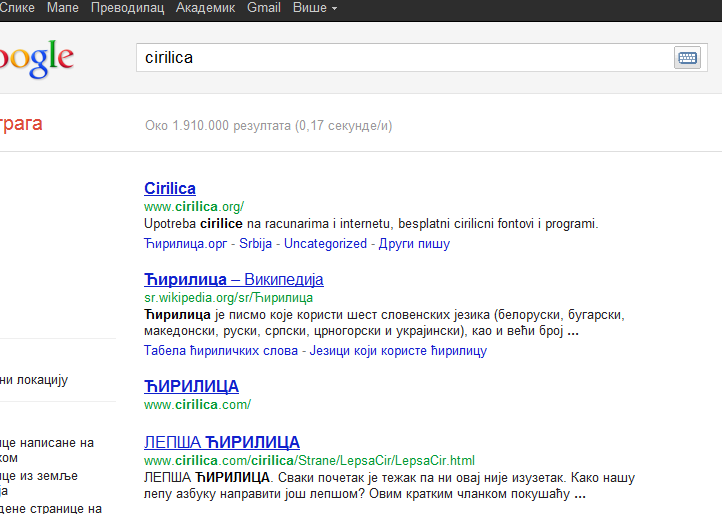Click the www.cirilica.org/ green URL

pos(194,206)
